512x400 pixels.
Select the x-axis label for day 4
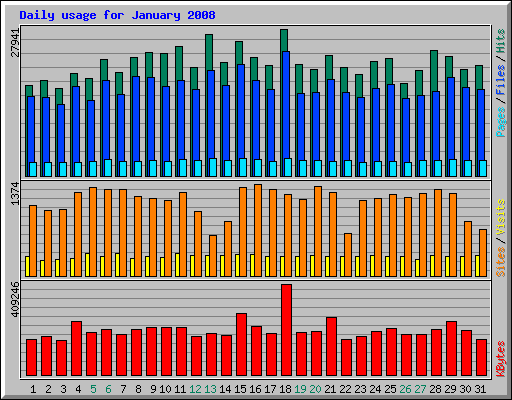click(x=78, y=389)
